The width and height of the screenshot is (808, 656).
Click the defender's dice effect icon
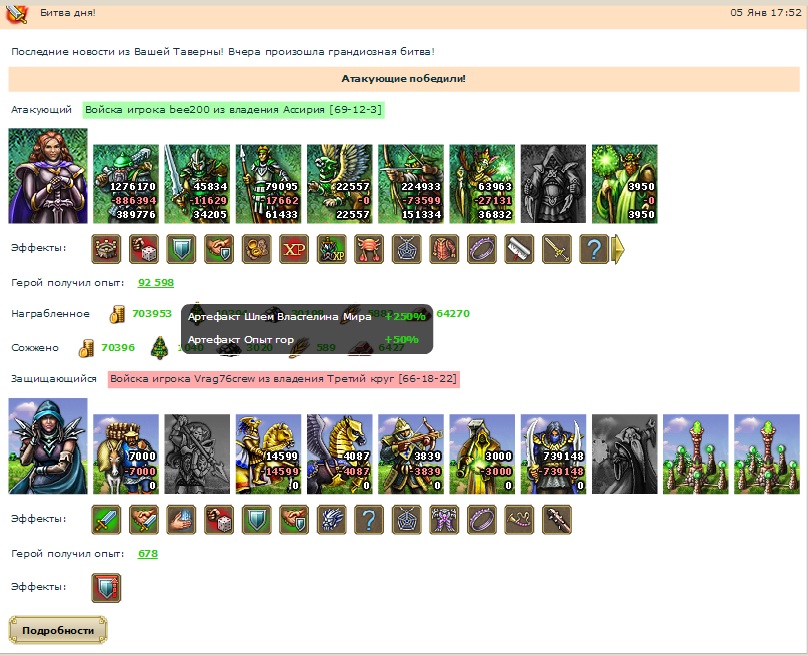(x=219, y=519)
